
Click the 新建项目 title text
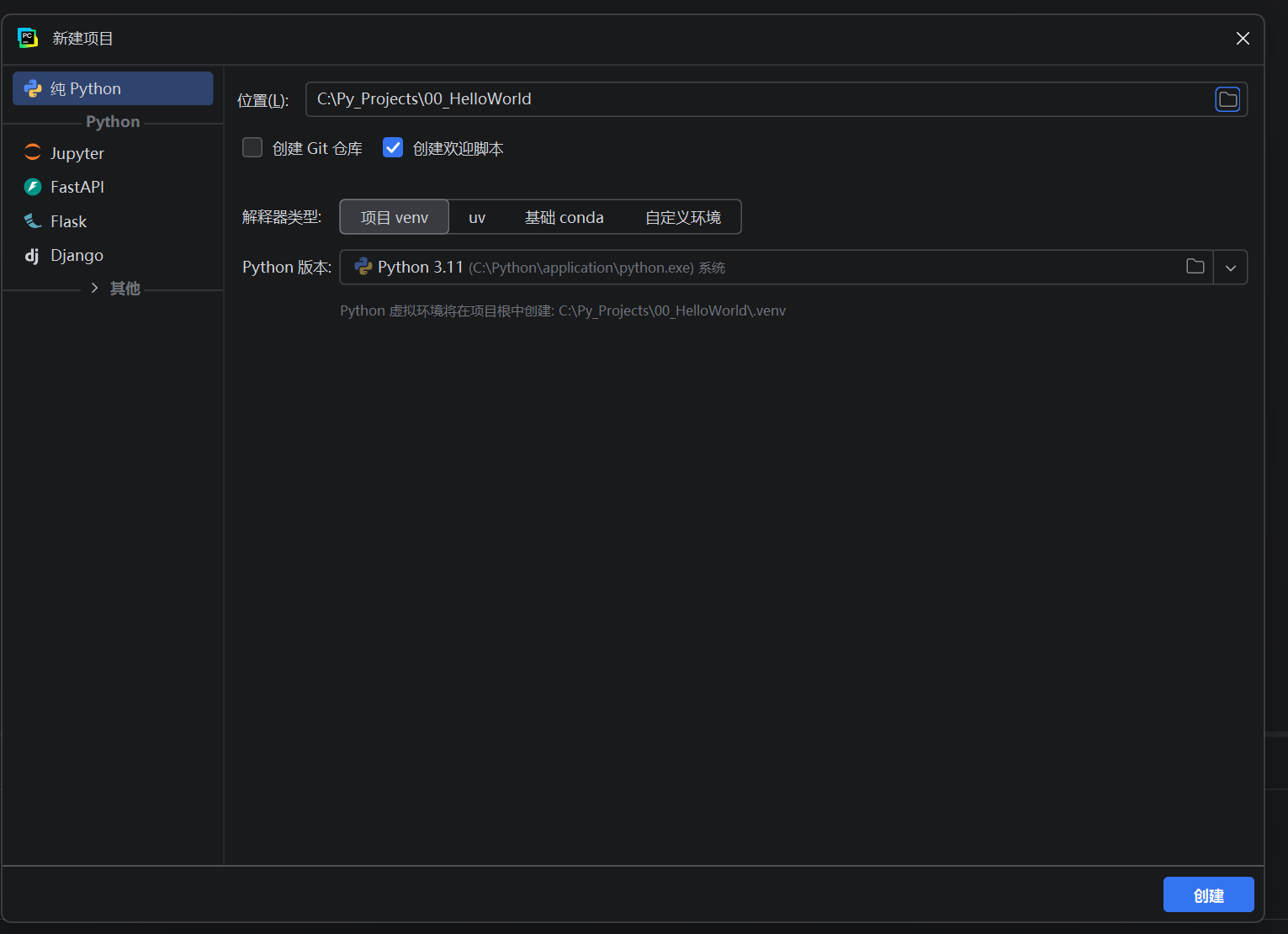click(x=82, y=39)
